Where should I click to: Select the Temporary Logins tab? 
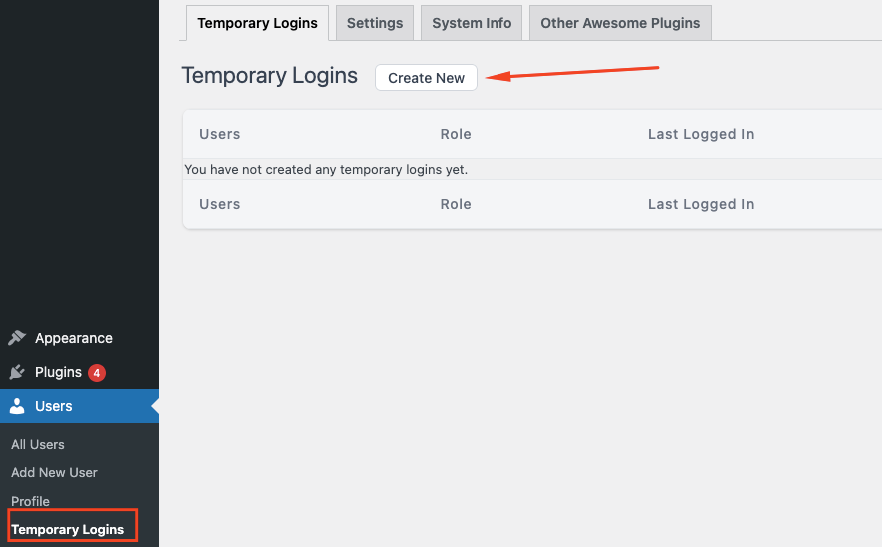click(x=257, y=23)
